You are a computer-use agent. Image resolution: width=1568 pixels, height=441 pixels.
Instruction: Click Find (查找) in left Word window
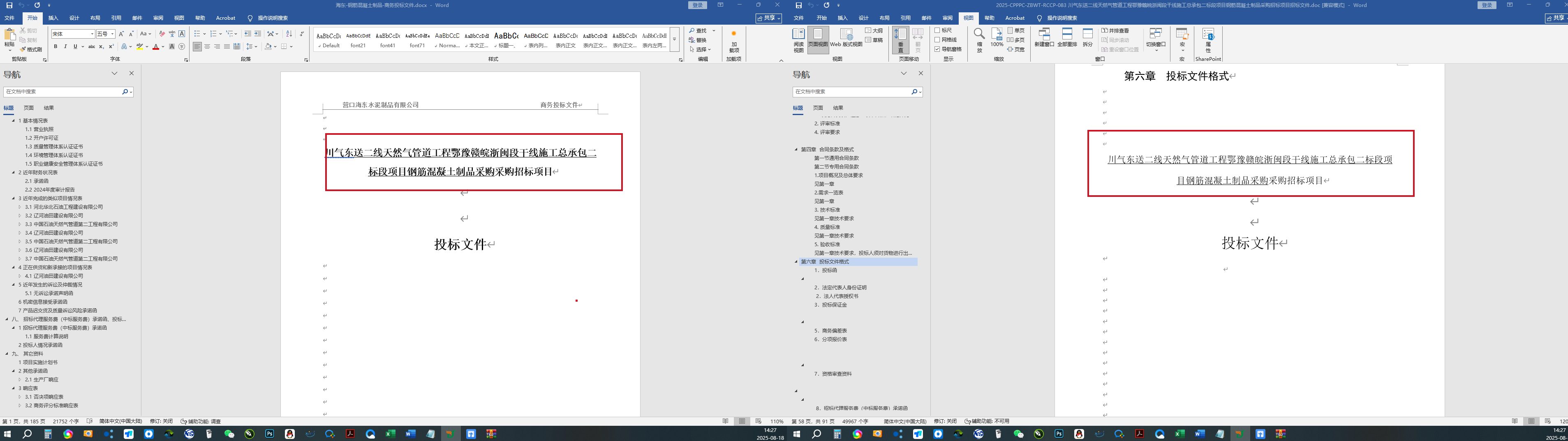(699, 30)
